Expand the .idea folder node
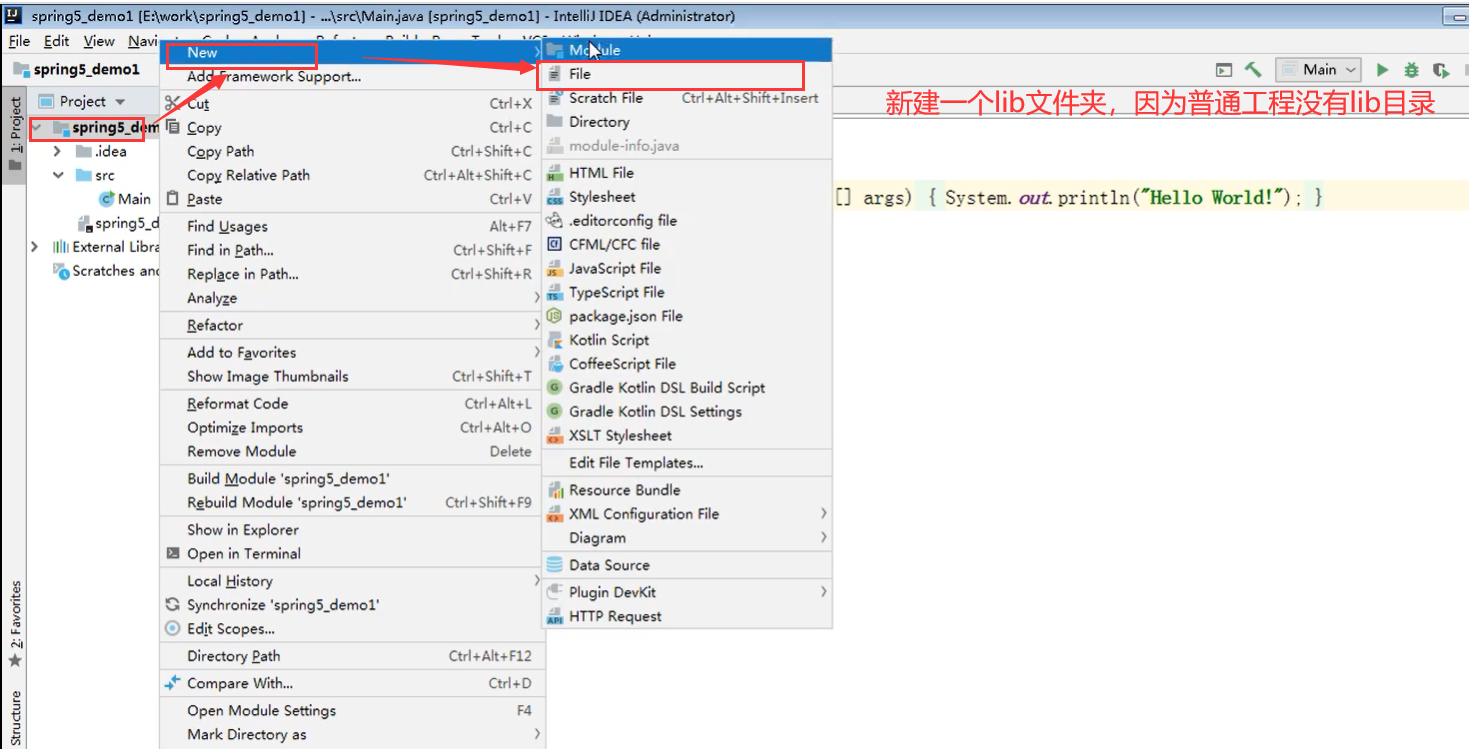Screen dimensions: 1469x749 point(57,151)
